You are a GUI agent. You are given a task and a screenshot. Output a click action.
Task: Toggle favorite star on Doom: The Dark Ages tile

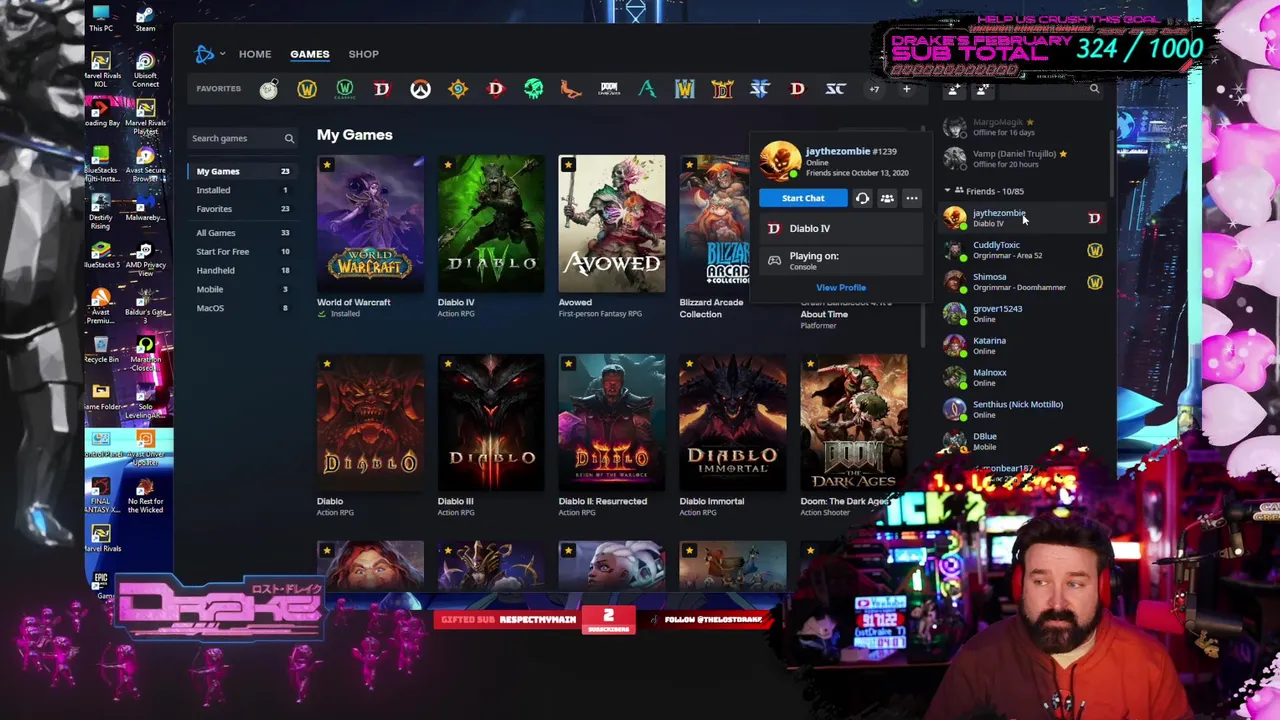click(810, 364)
